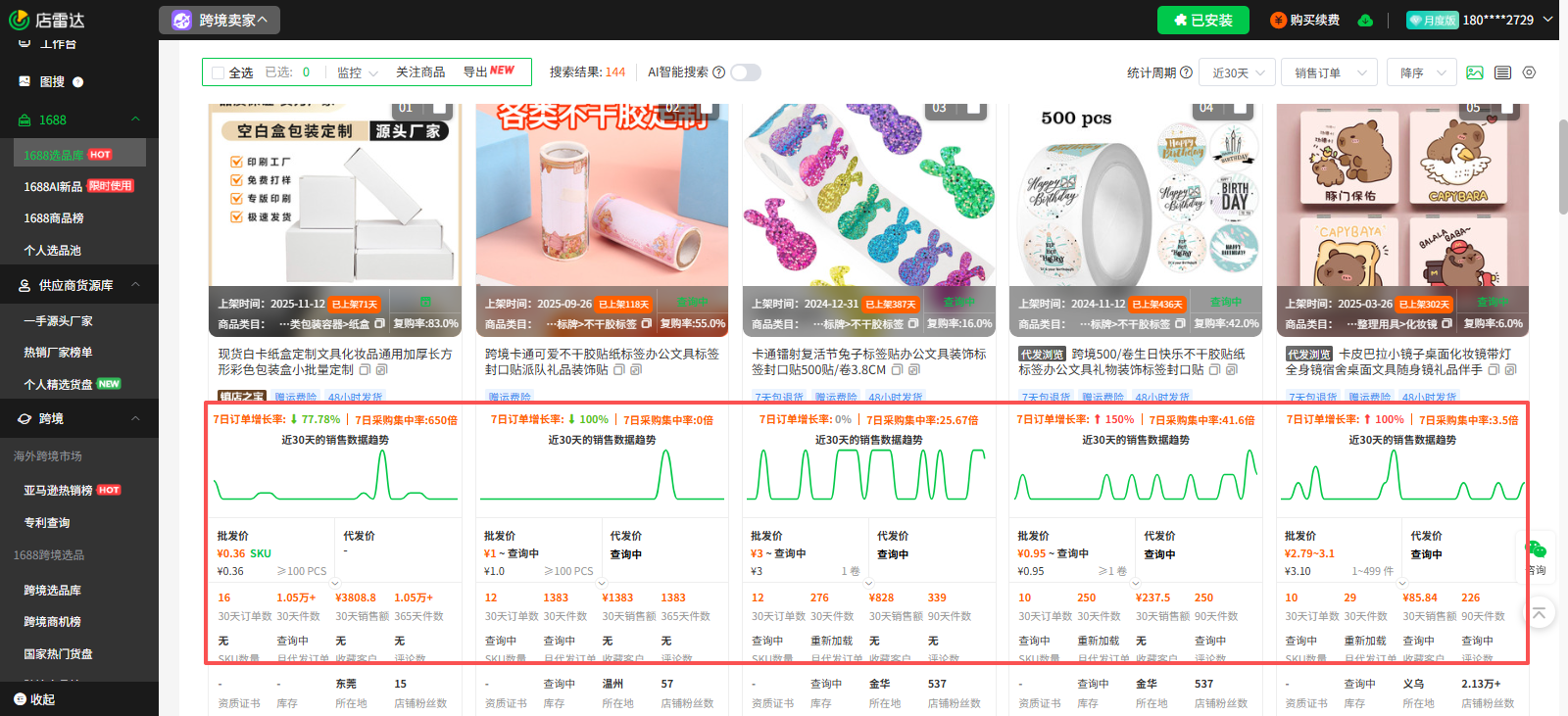Open the 近30天 period dropdown
The height and width of the screenshot is (716, 1568).
point(1239,72)
